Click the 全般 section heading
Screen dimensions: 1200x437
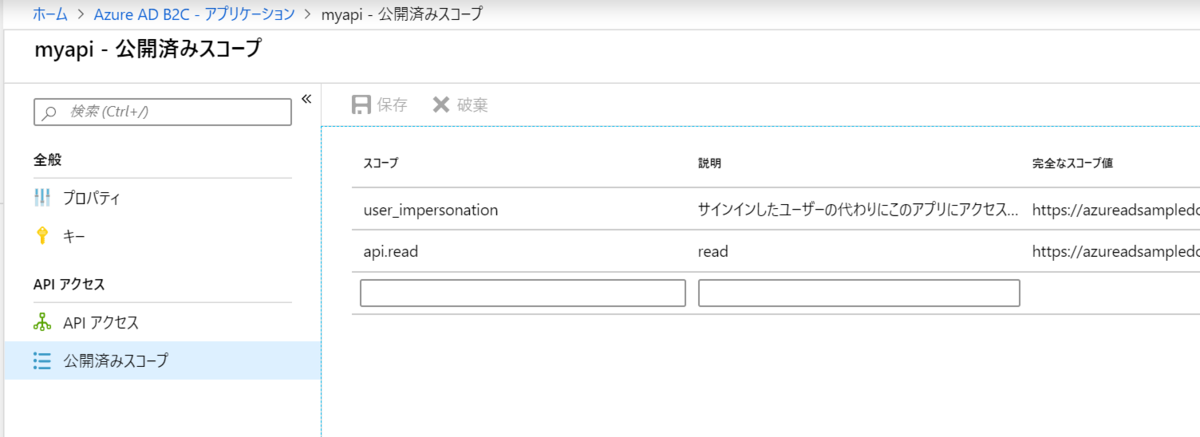(x=49, y=159)
